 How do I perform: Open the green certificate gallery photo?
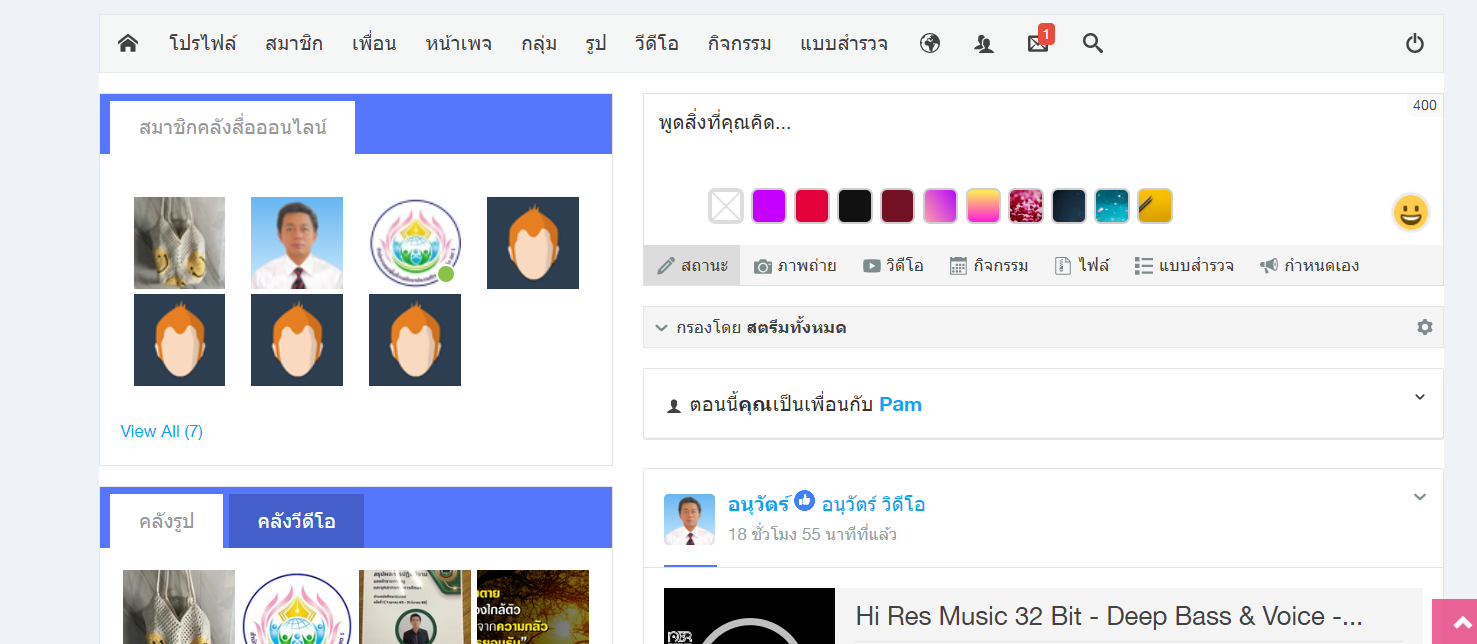pyautogui.click(x=415, y=607)
